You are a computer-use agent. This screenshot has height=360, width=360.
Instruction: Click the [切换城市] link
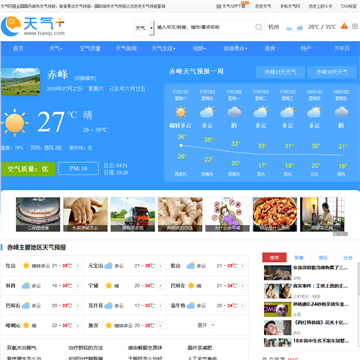85,78
